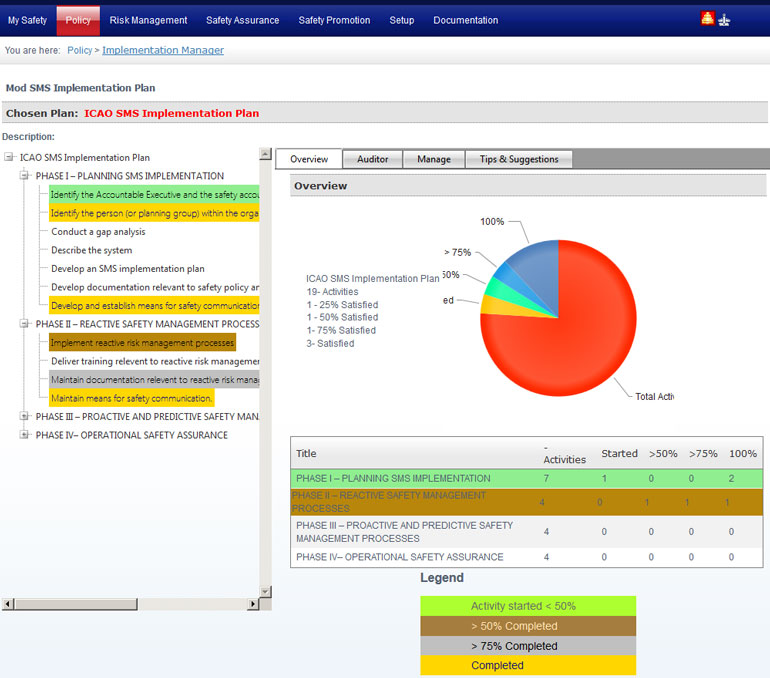This screenshot has width=770, height=678.
Task: Select 'Deliver training relevent to reactive risk' item
Action: click(155, 361)
